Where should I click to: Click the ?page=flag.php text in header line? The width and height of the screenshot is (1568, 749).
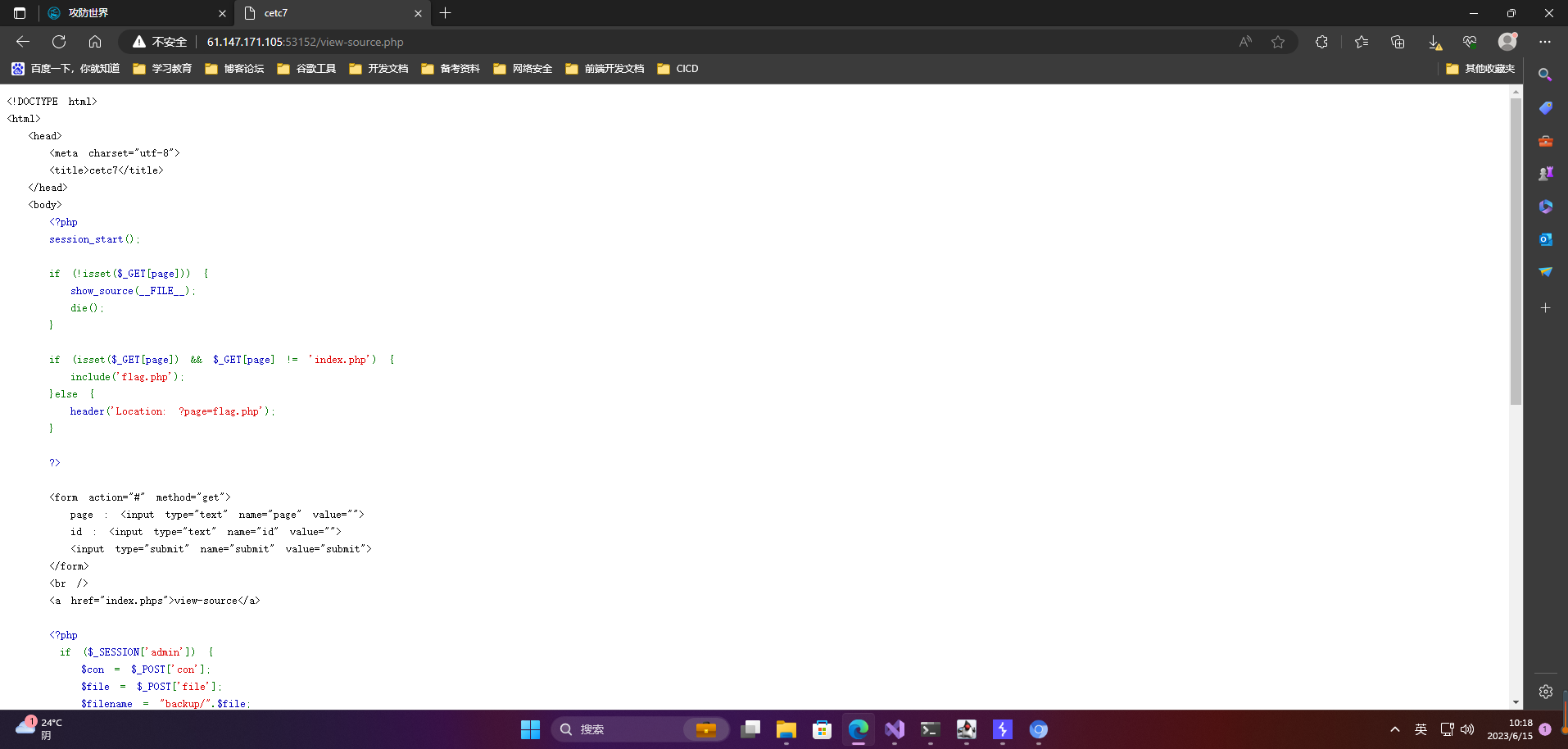[220, 411]
